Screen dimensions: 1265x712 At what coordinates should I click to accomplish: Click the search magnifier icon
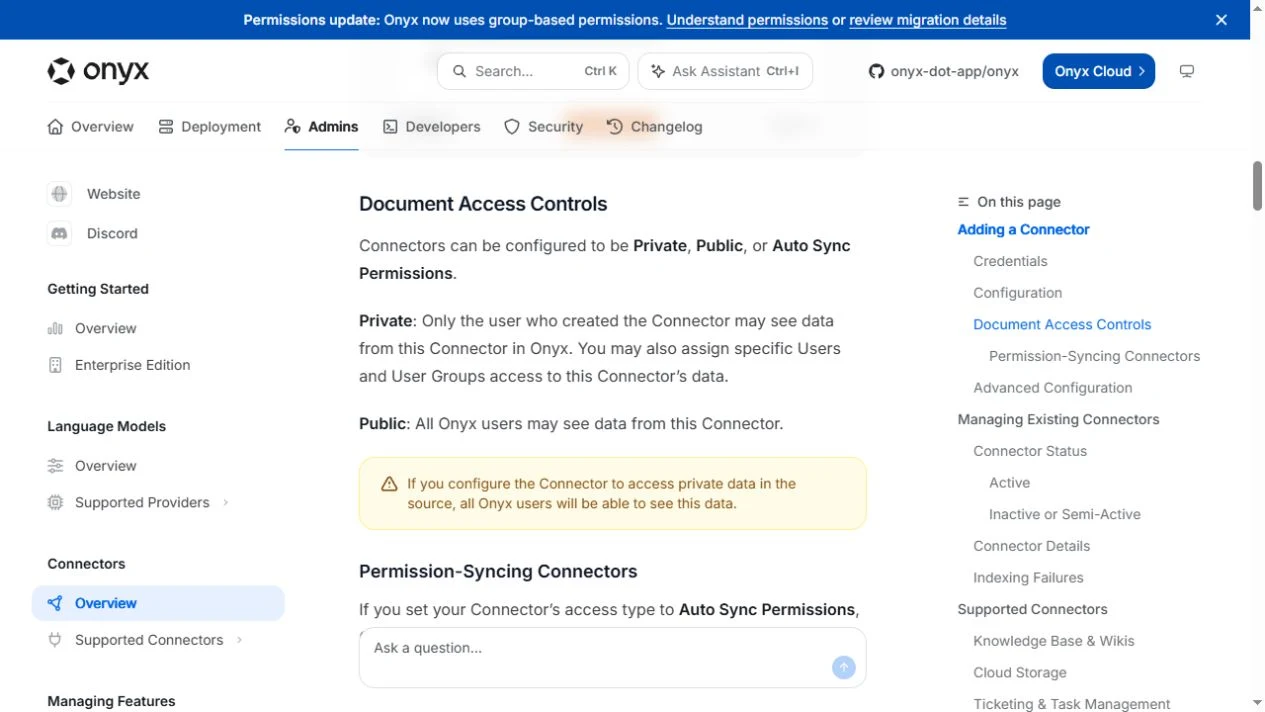460,71
